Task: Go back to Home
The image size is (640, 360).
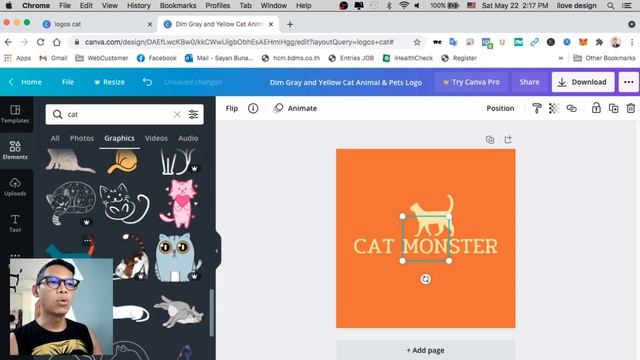Action: coord(26,82)
